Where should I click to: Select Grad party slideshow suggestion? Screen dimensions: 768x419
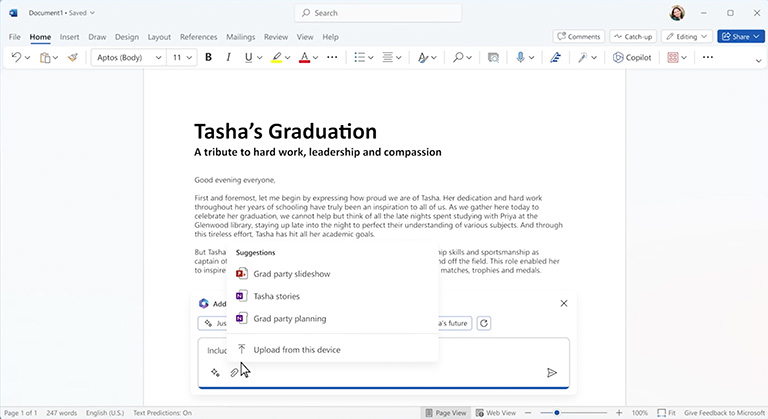[x=291, y=274]
